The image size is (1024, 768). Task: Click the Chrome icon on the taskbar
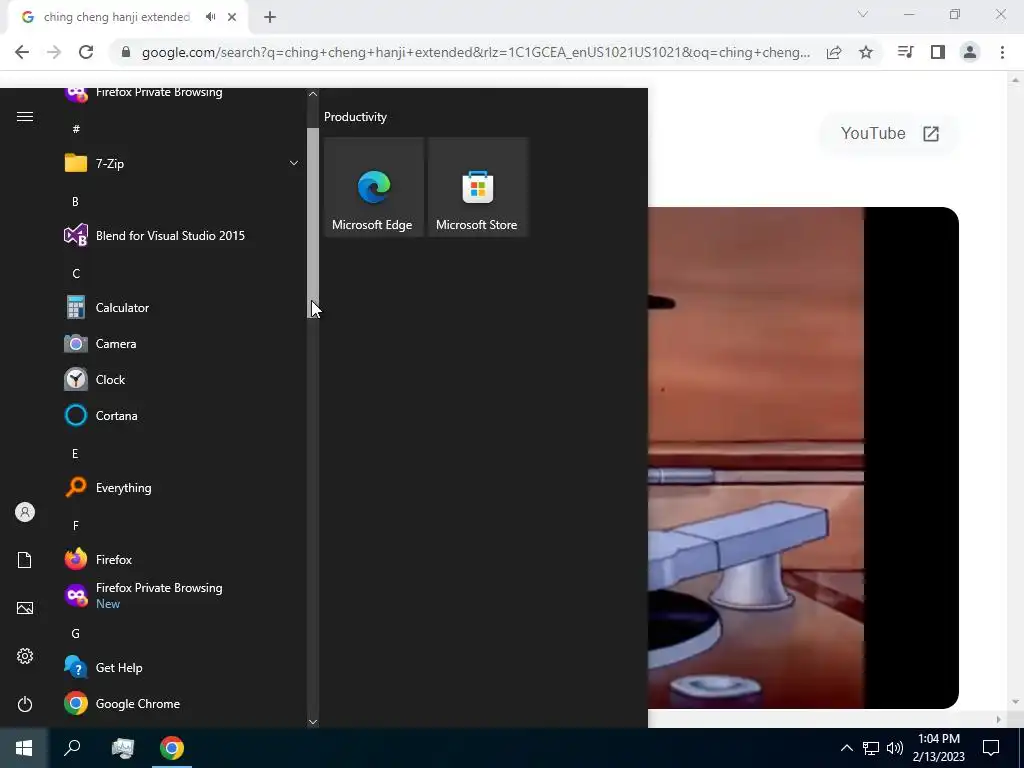[x=172, y=748]
